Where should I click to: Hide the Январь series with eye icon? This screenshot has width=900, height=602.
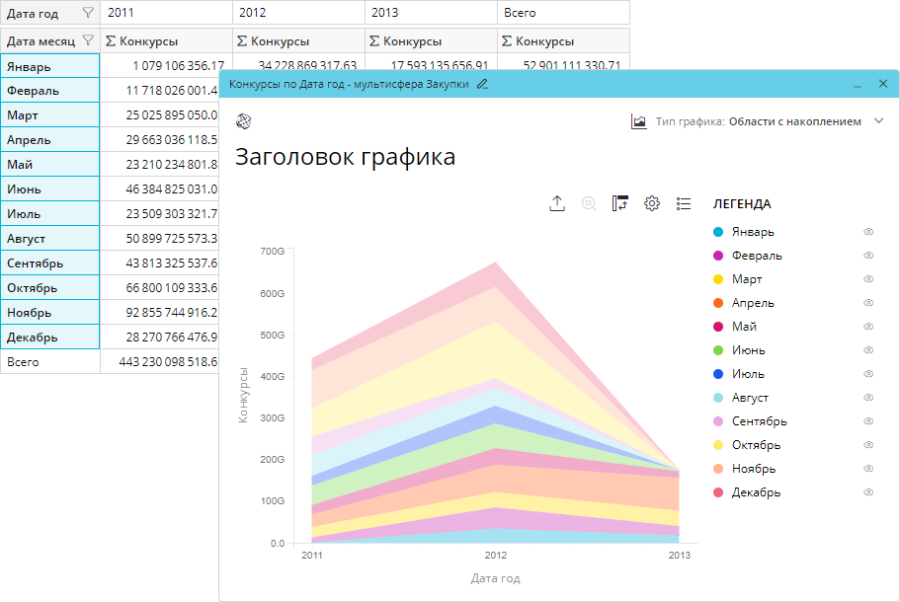point(868,232)
